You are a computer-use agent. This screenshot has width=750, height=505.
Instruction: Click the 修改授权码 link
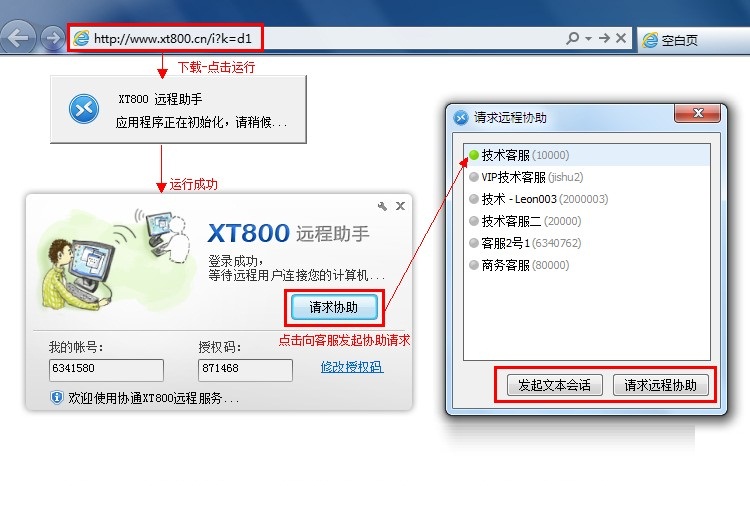(x=352, y=367)
